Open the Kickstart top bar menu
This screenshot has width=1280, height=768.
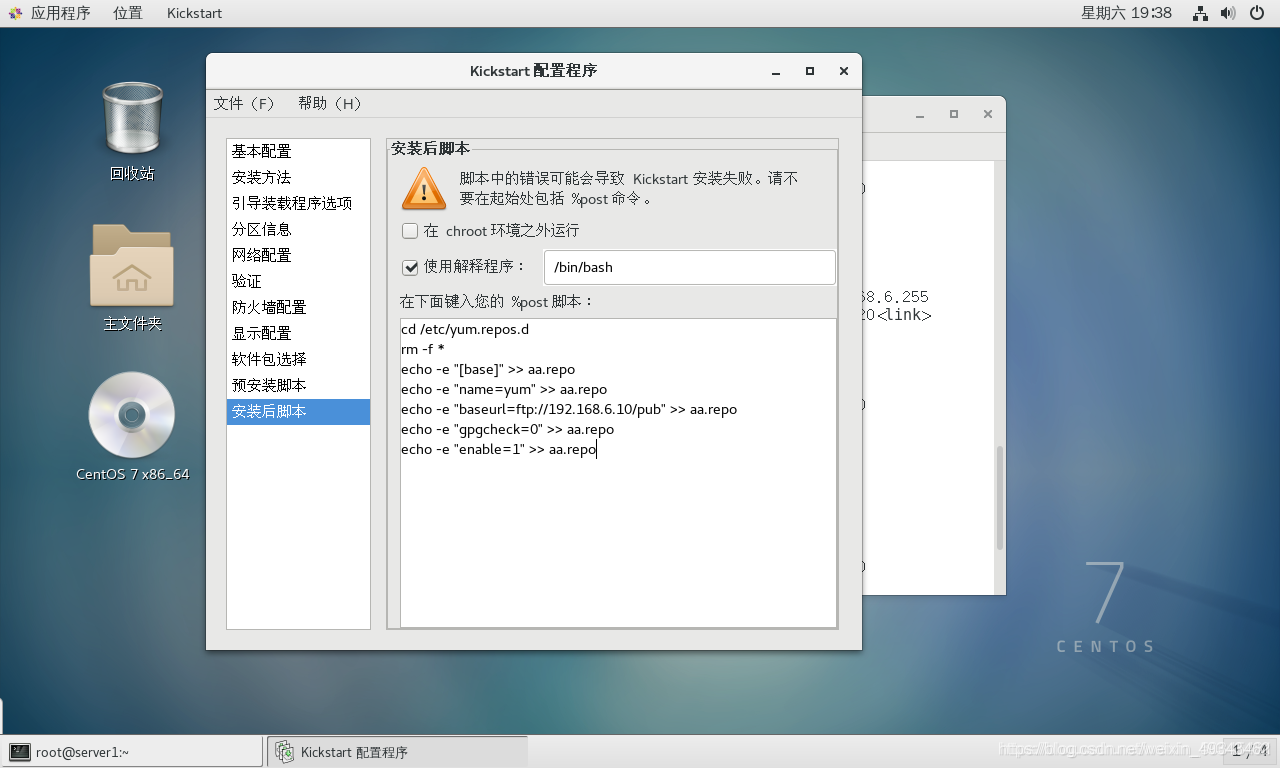pos(194,13)
